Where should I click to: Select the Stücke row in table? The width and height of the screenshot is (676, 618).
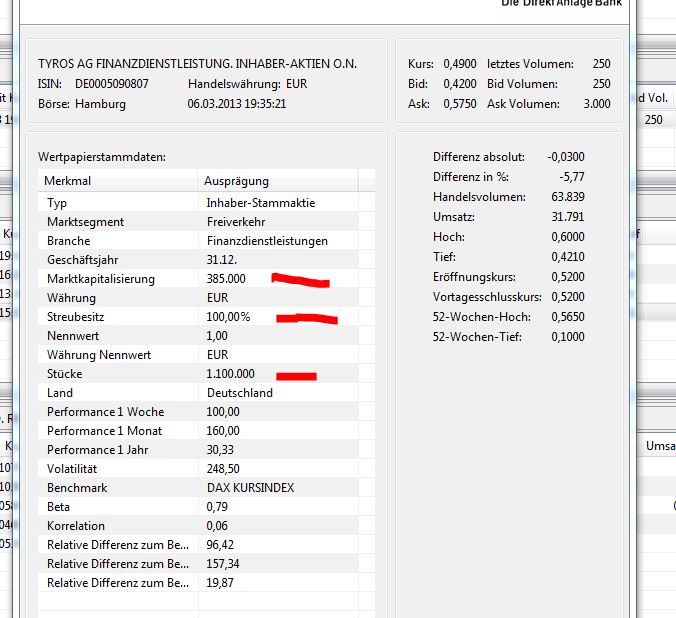click(64, 374)
